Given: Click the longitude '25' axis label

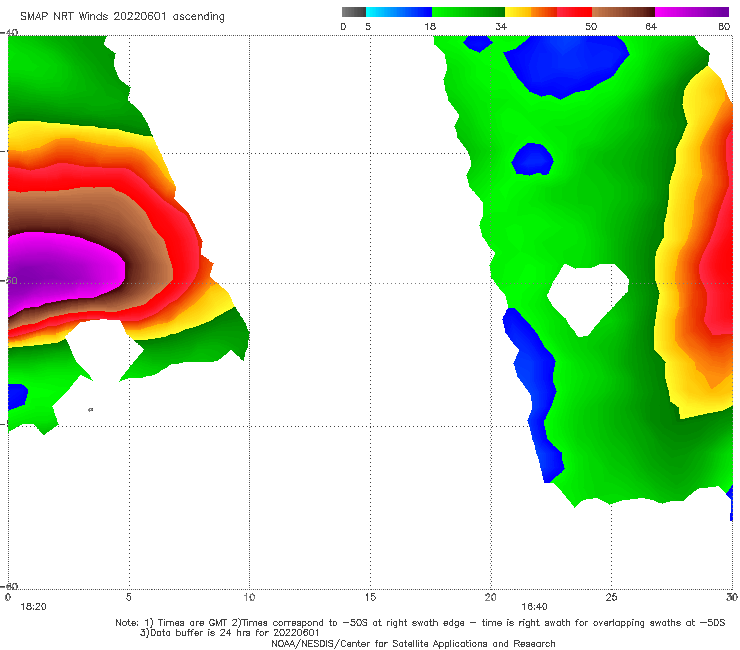Looking at the screenshot, I should coord(611,597).
